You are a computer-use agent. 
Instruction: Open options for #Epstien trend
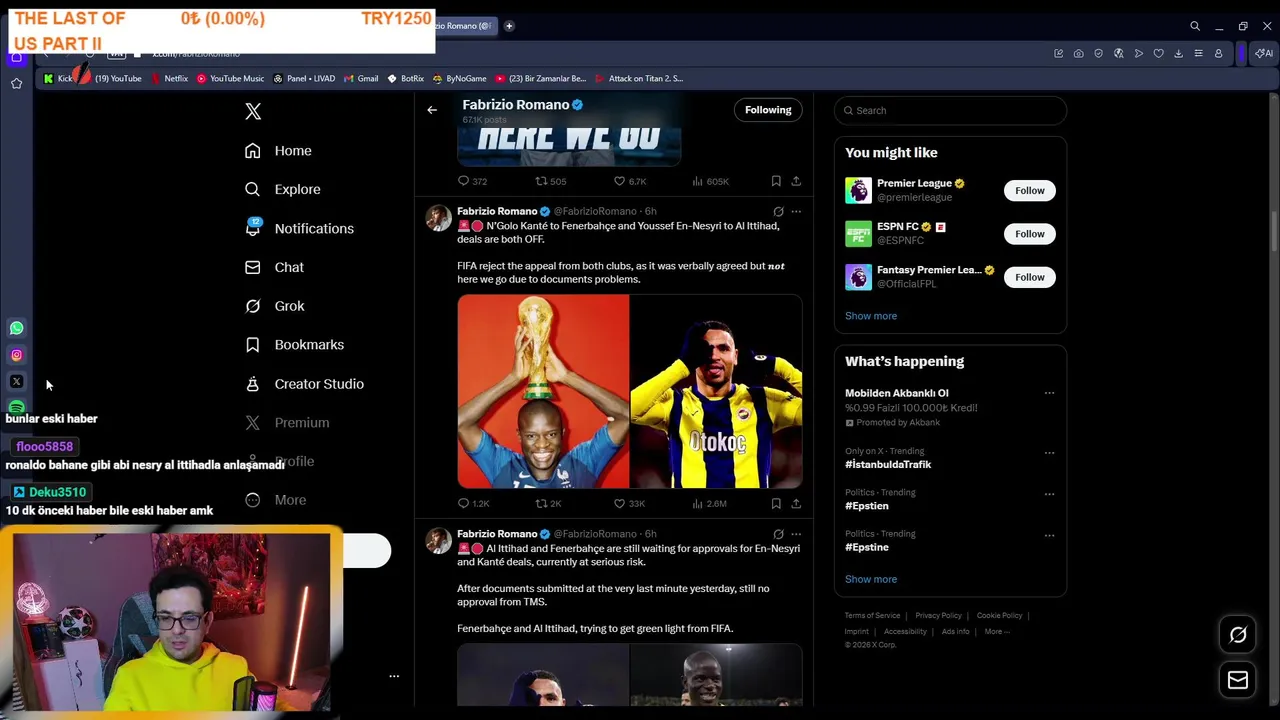(1049, 493)
